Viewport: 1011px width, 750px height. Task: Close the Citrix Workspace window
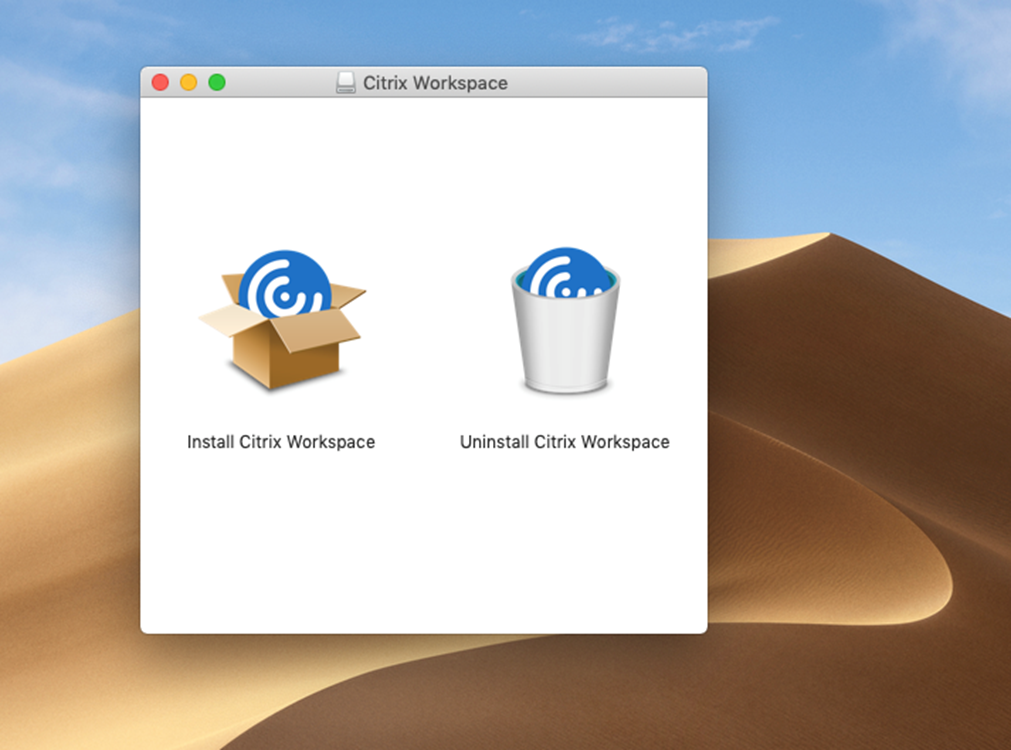pyautogui.click(x=160, y=83)
